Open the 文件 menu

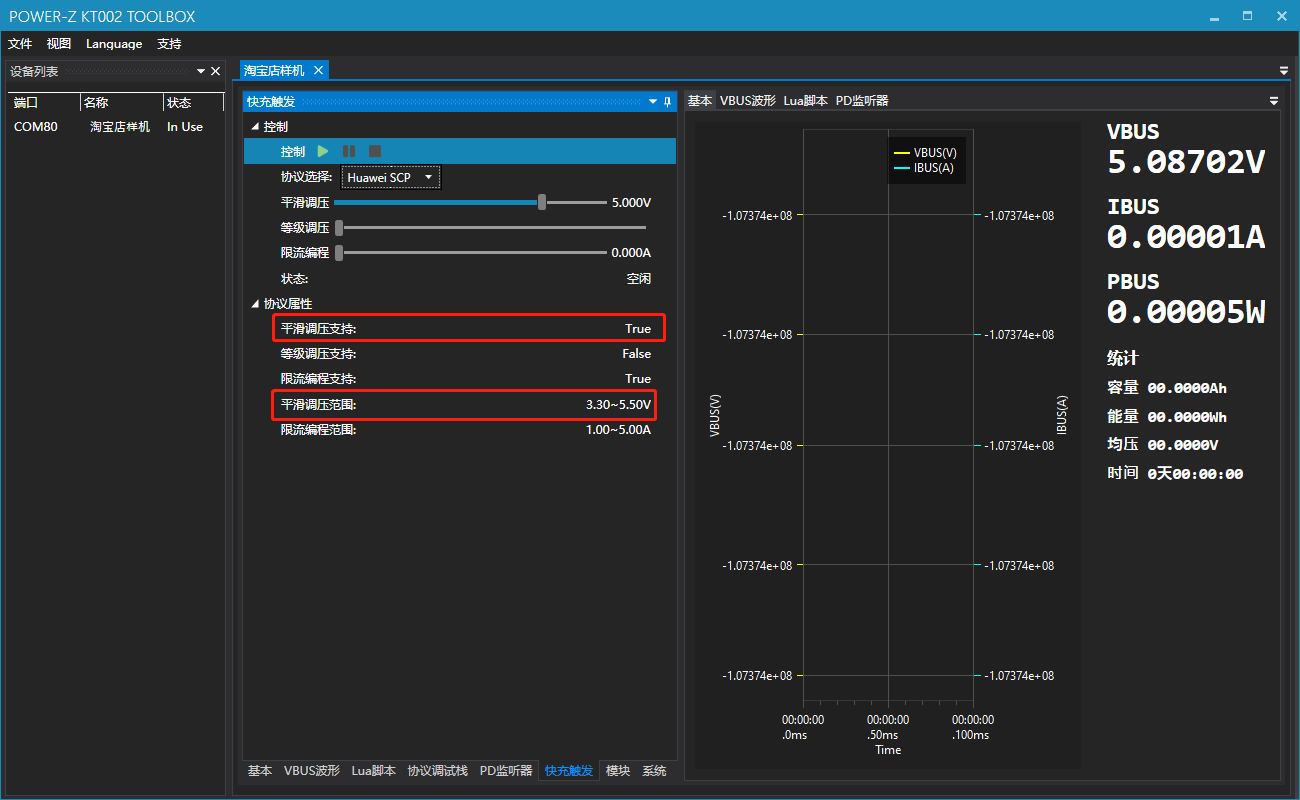[20, 44]
